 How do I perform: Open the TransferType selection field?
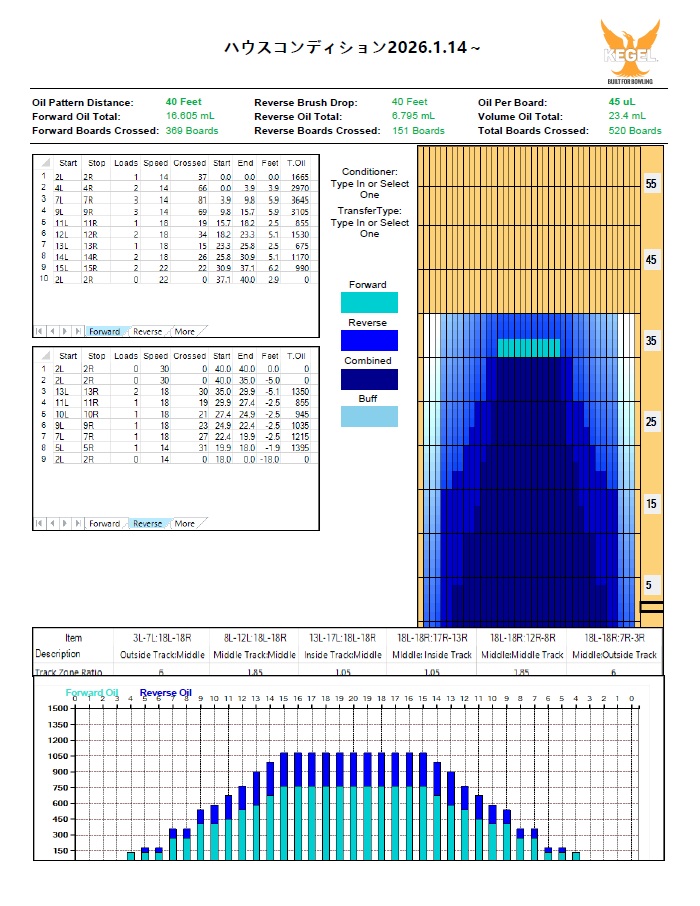(x=369, y=228)
